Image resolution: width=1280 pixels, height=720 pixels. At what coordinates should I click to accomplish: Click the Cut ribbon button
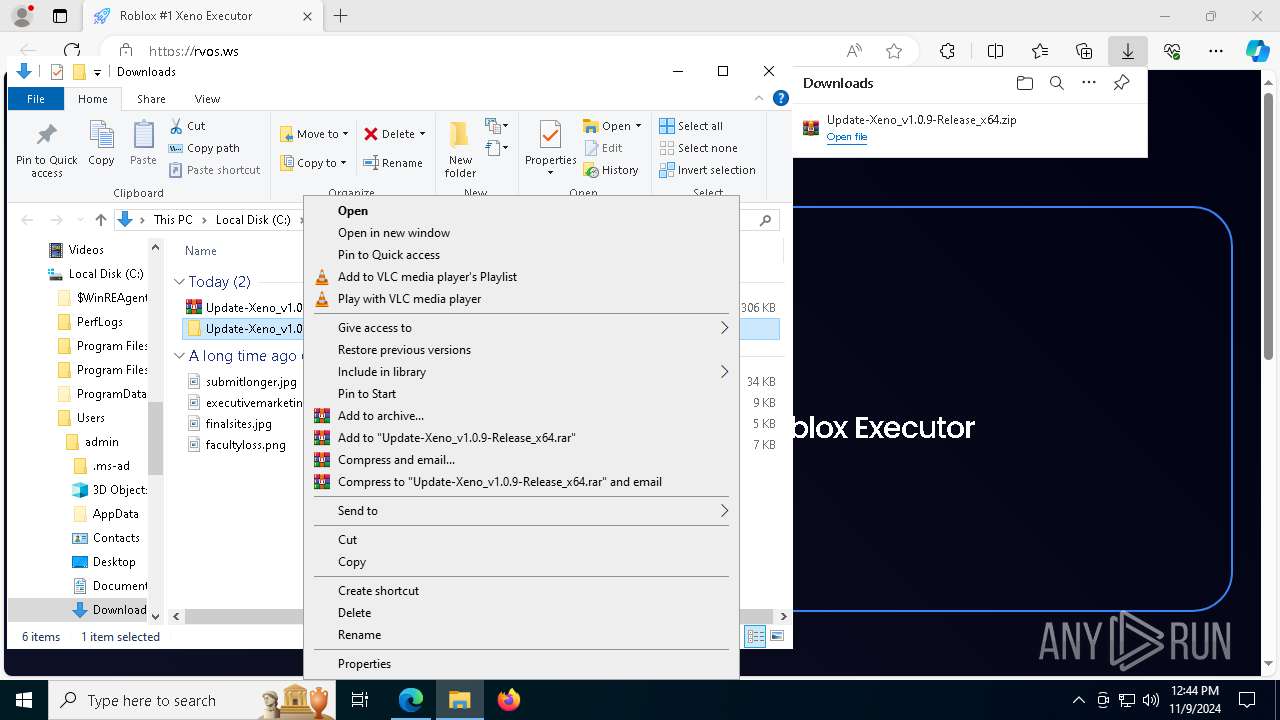coord(187,126)
